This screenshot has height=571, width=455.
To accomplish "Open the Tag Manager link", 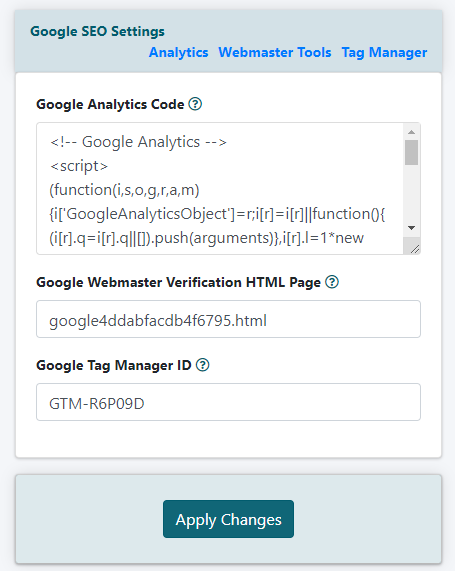I will tap(384, 52).
